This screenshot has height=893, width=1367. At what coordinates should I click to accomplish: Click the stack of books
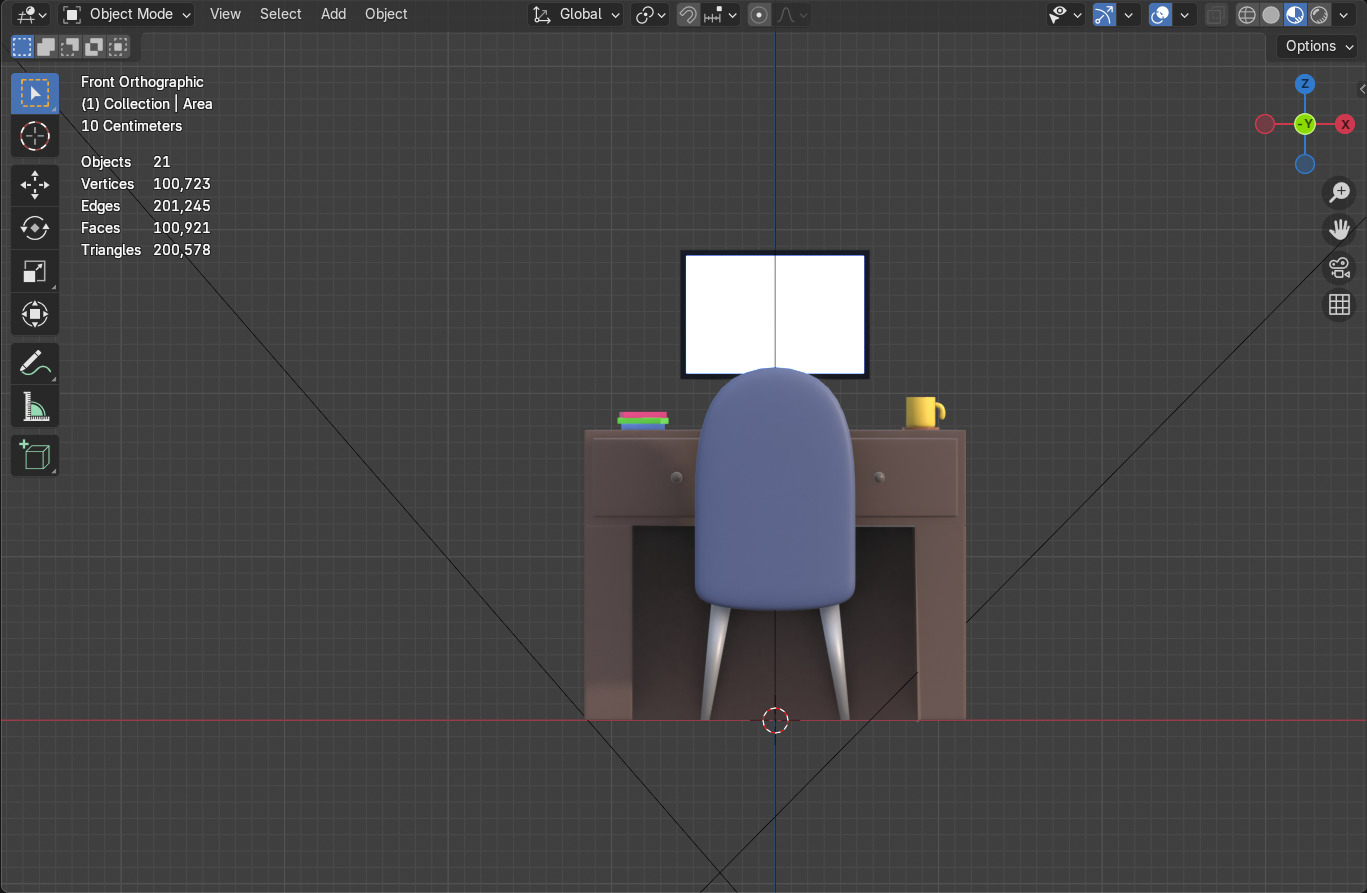point(643,421)
